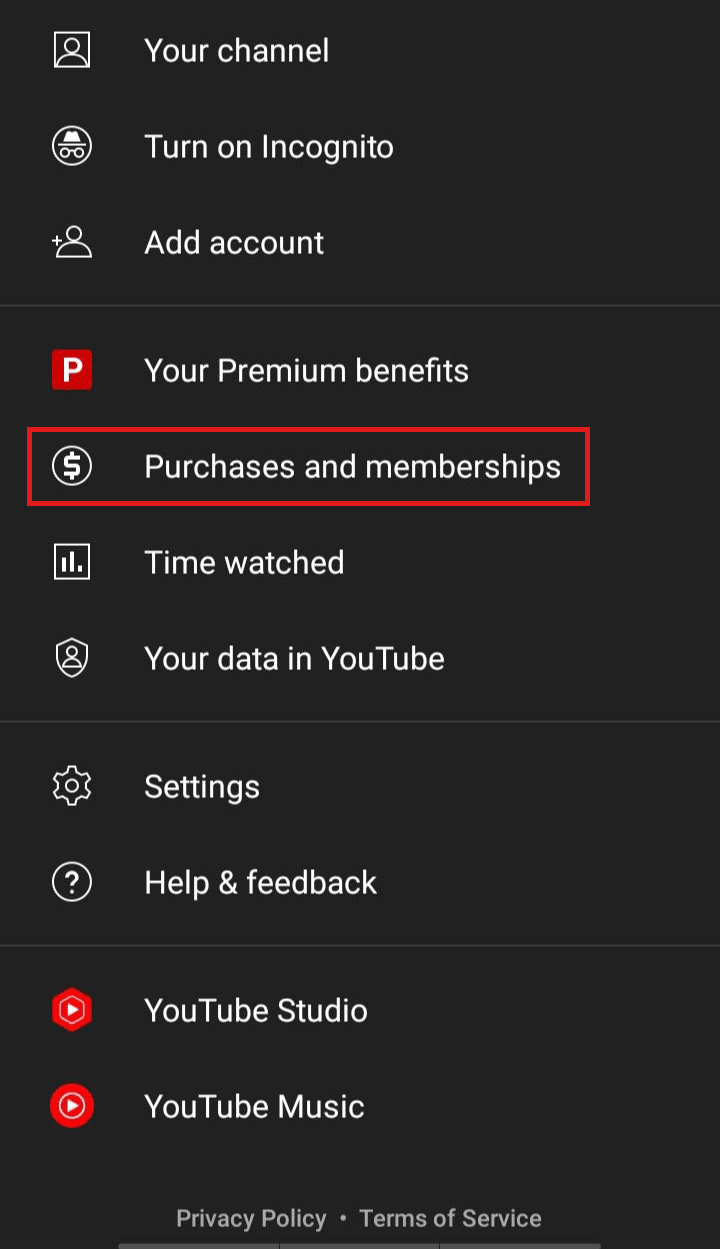The height and width of the screenshot is (1249, 720).
Task: Tap the red Premium P icon
Action: tap(72, 370)
